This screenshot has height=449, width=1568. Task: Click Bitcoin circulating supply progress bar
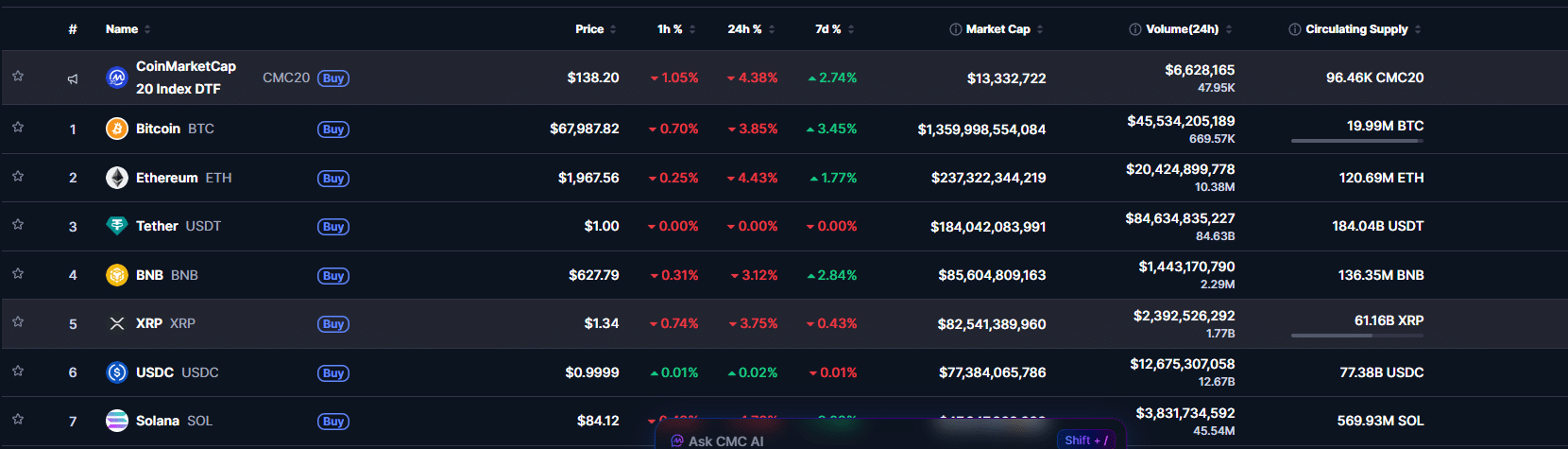coord(1357,141)
